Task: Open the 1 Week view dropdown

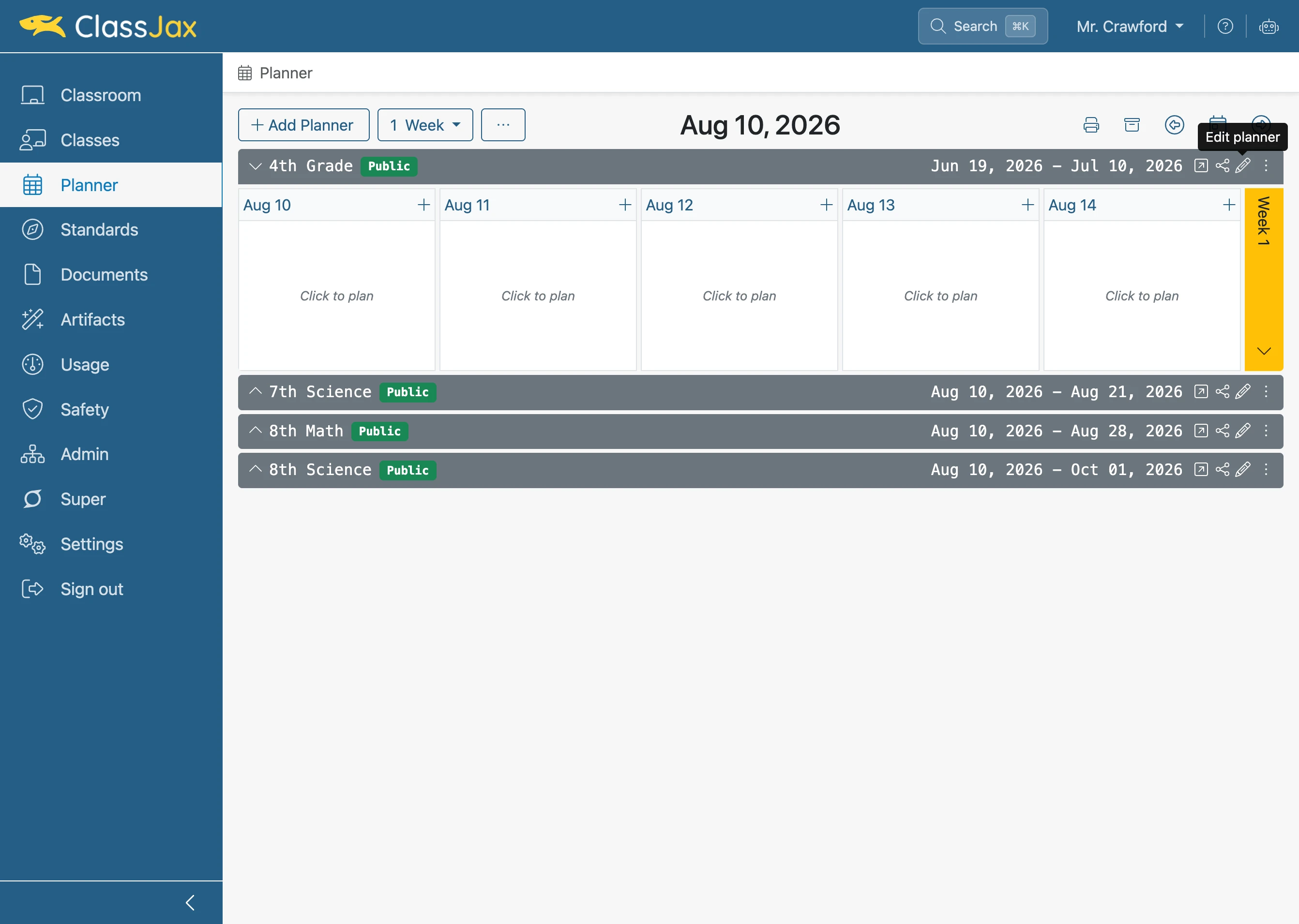Action: (425, 125)
